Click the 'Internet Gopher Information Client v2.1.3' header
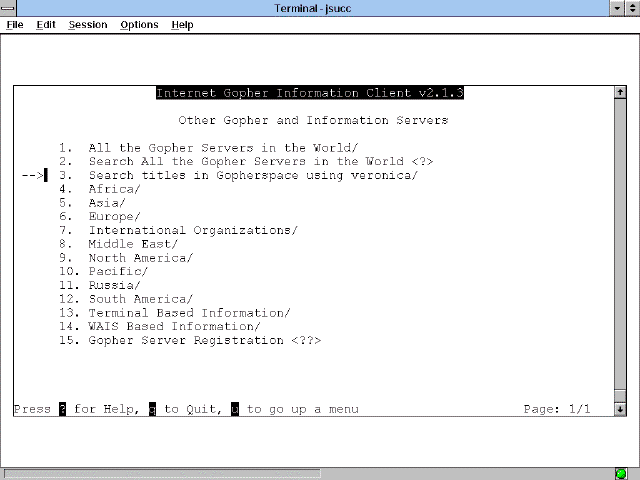 [x=310, y=93]
